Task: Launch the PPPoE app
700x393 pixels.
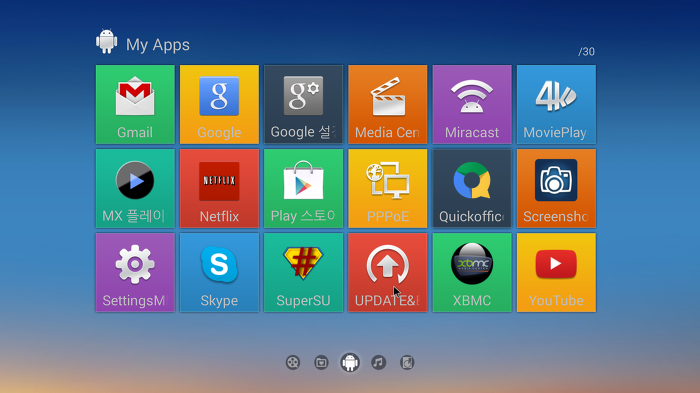Action: point(388,188)
